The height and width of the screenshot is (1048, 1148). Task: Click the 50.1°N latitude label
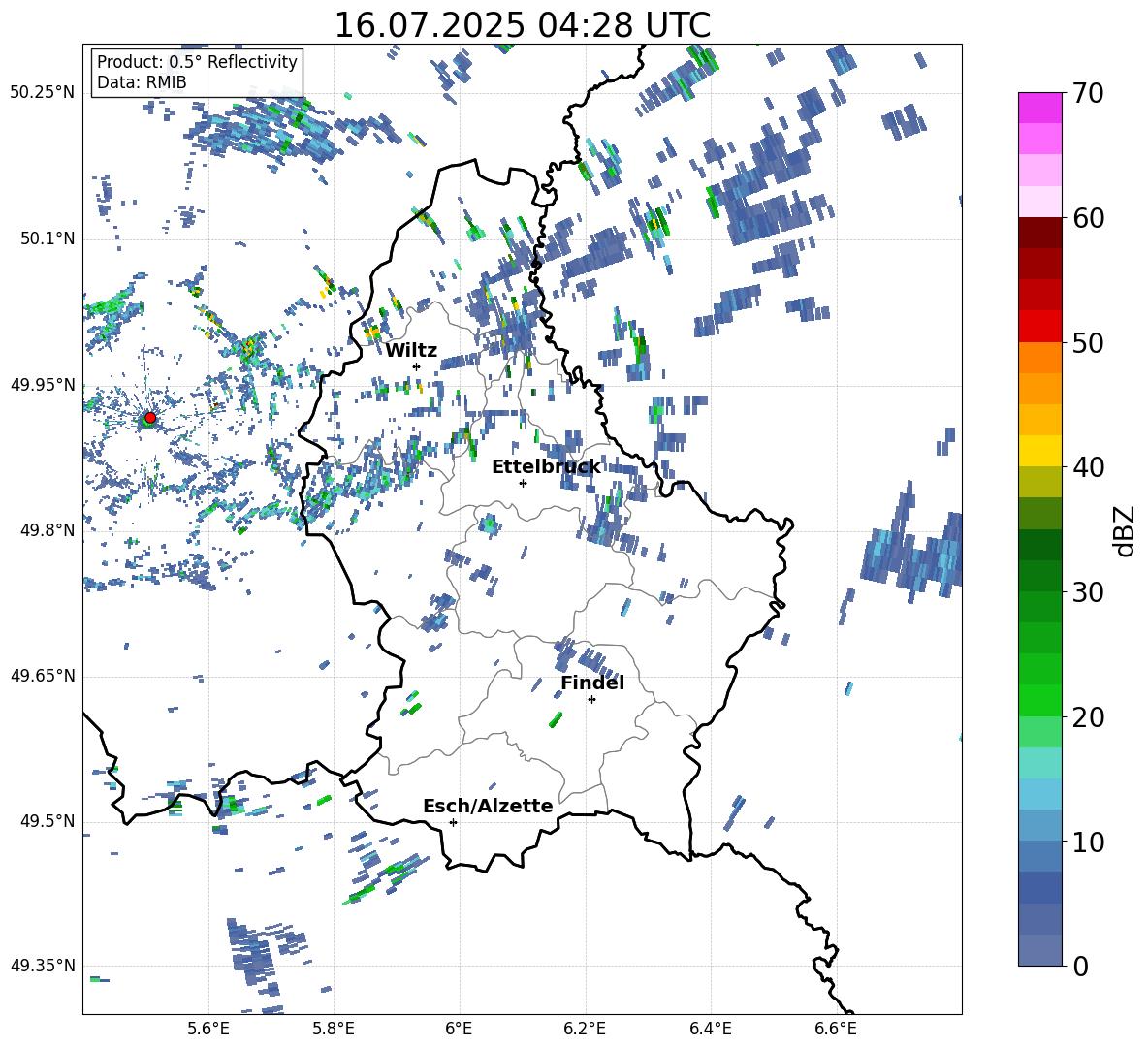[x=48, y=239]
